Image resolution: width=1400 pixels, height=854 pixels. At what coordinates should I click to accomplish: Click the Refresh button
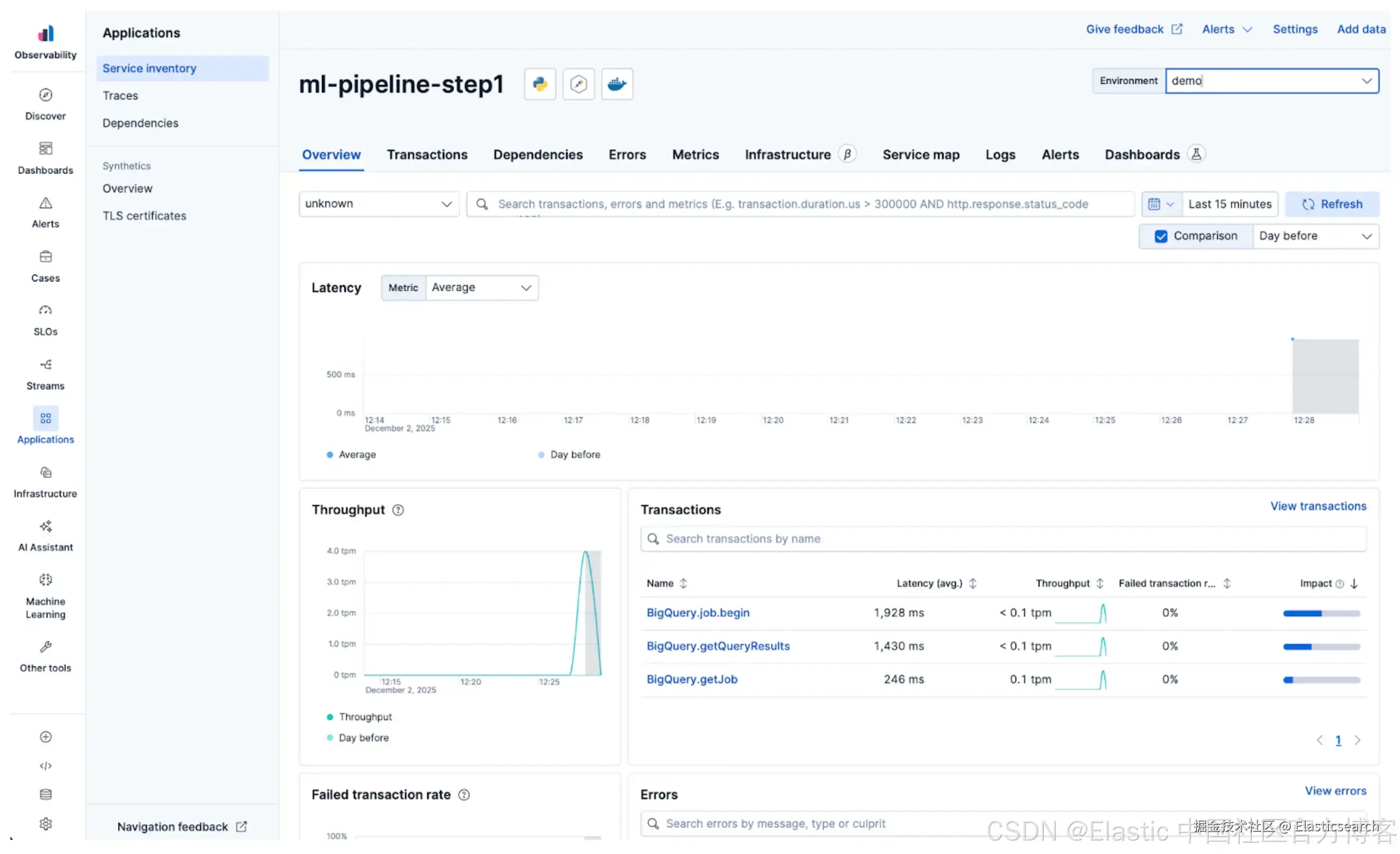coord(1331,204)
